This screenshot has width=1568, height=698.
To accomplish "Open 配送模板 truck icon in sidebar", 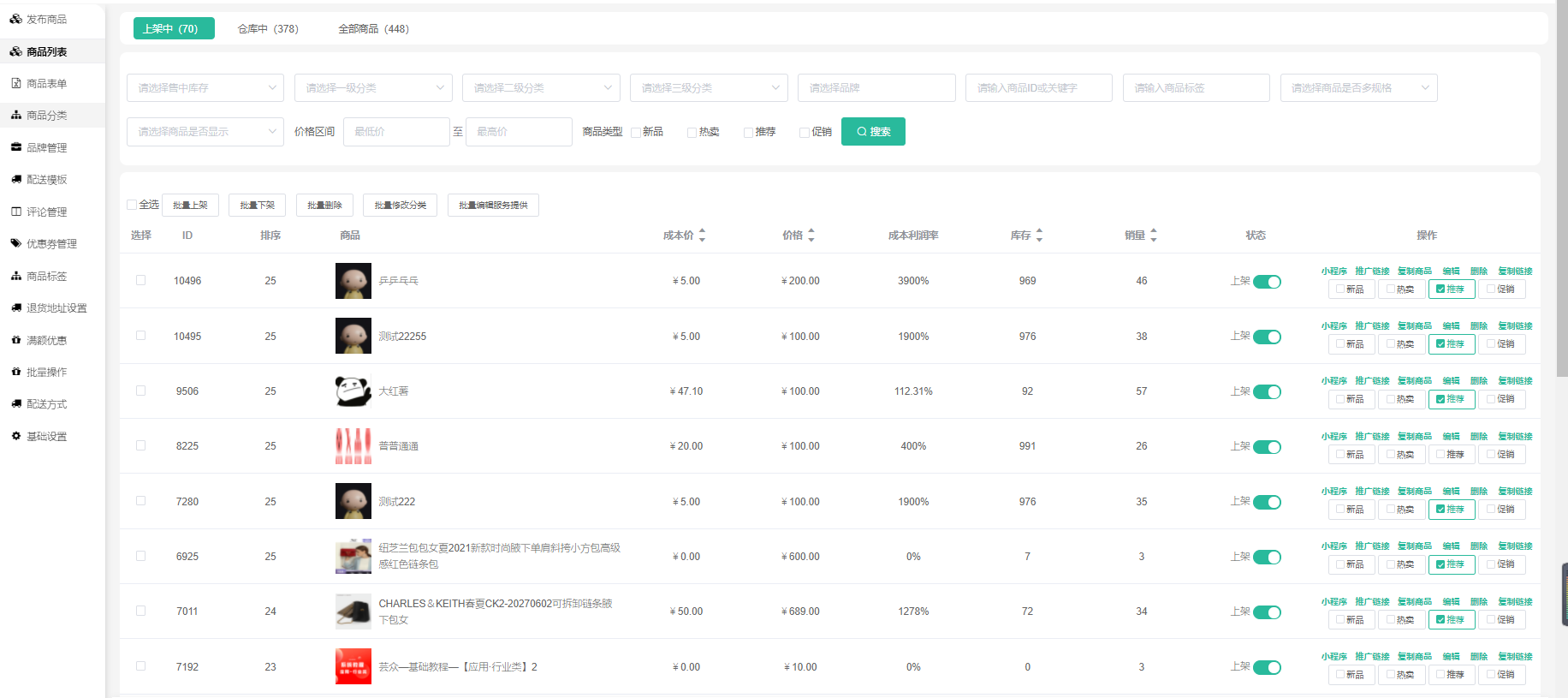I will point(15,179).
